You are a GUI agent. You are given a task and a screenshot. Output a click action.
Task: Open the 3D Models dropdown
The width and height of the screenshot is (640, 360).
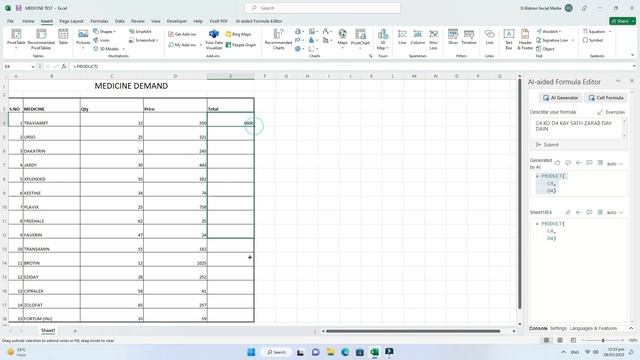(109, 49)
